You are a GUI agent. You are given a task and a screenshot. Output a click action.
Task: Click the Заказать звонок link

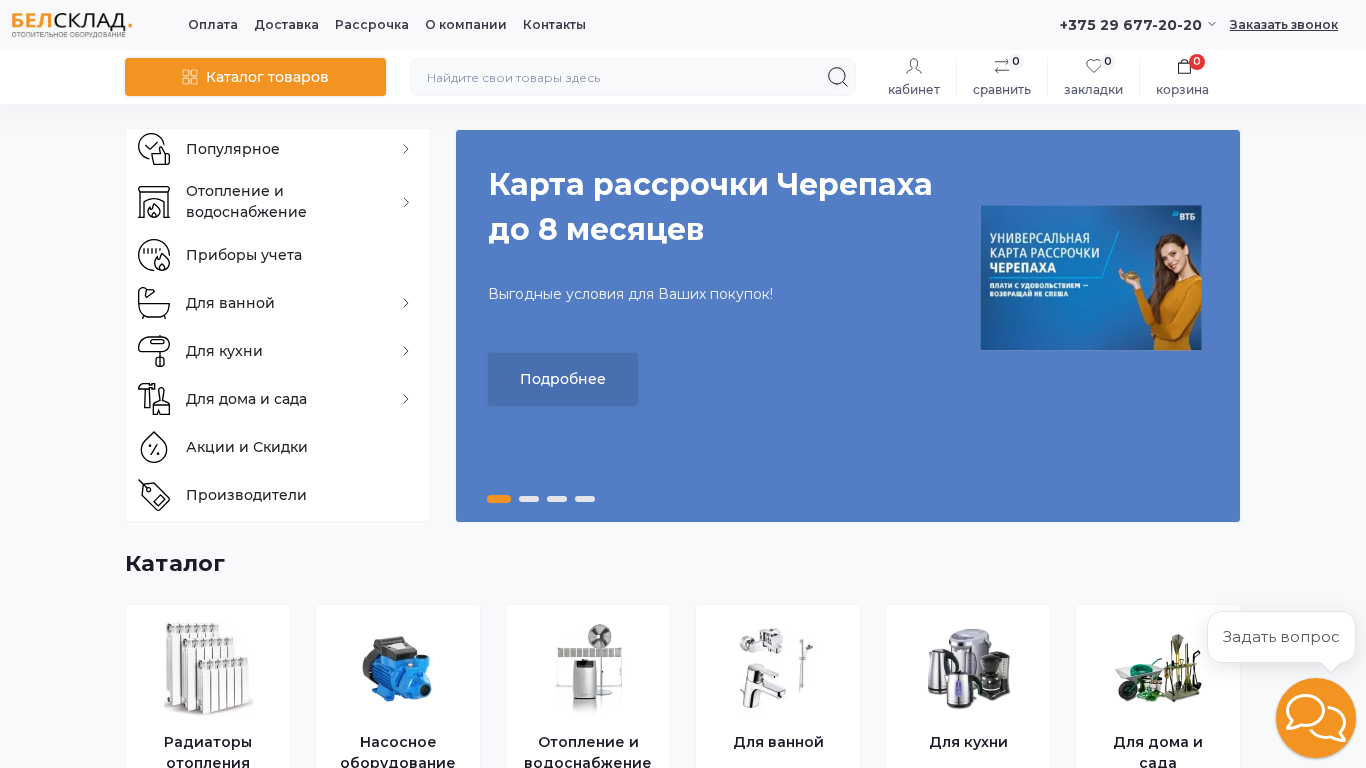1284,24
